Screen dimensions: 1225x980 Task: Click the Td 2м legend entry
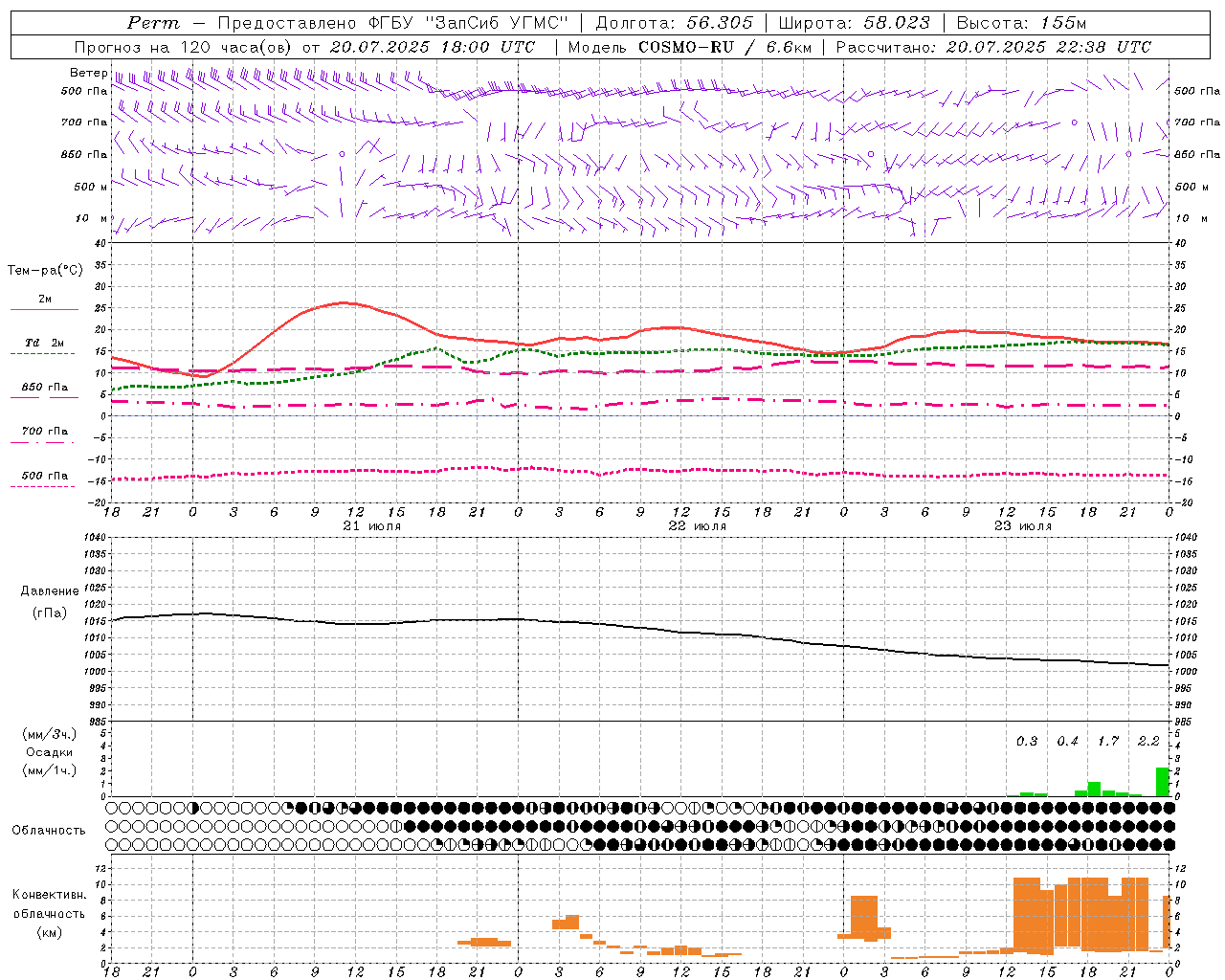pyautogui.click(x=45, y=343)
